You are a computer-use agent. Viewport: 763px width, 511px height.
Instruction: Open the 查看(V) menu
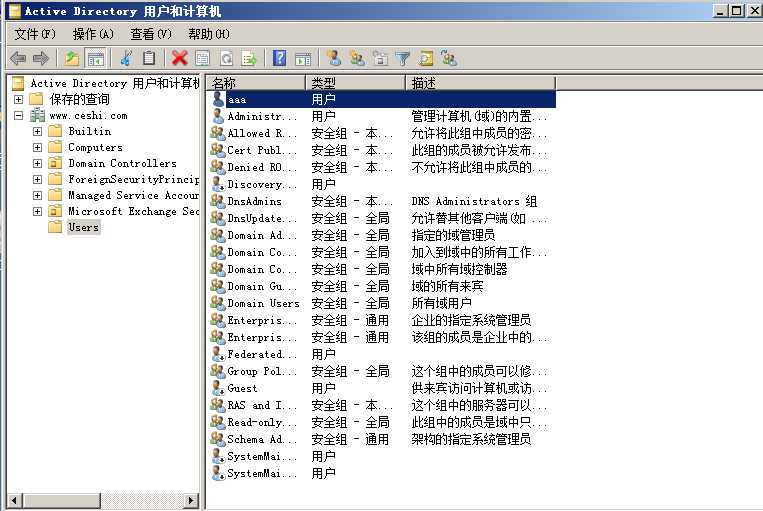[151, 34]
